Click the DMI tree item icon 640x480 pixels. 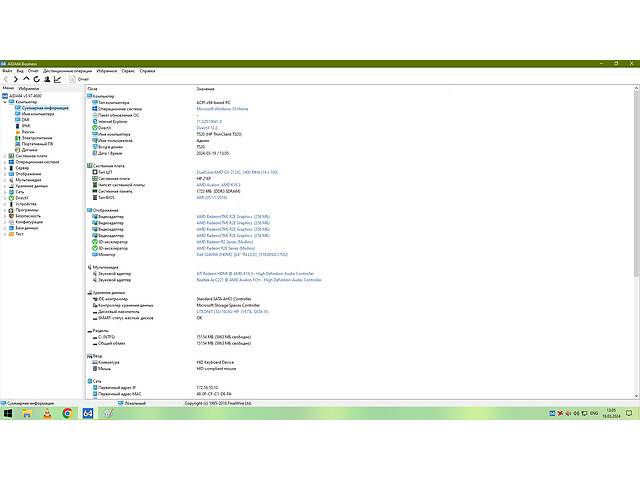(x=18, y=120)
